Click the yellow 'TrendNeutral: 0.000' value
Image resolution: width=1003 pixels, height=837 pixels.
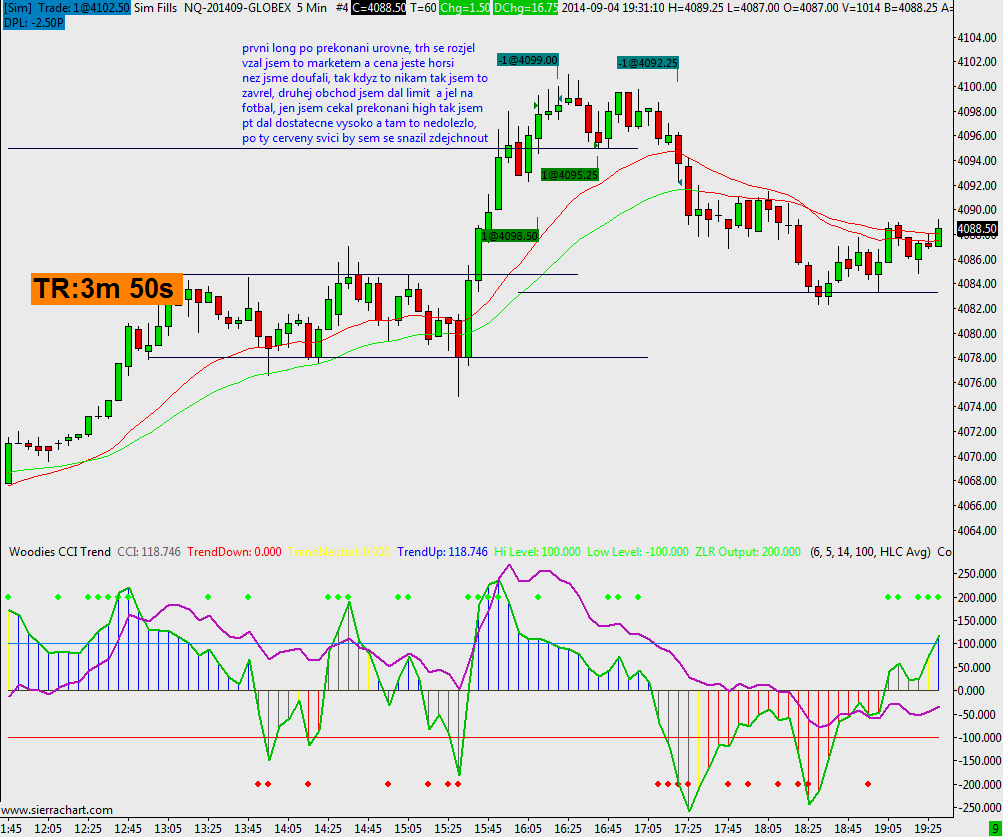pos(338,552)
